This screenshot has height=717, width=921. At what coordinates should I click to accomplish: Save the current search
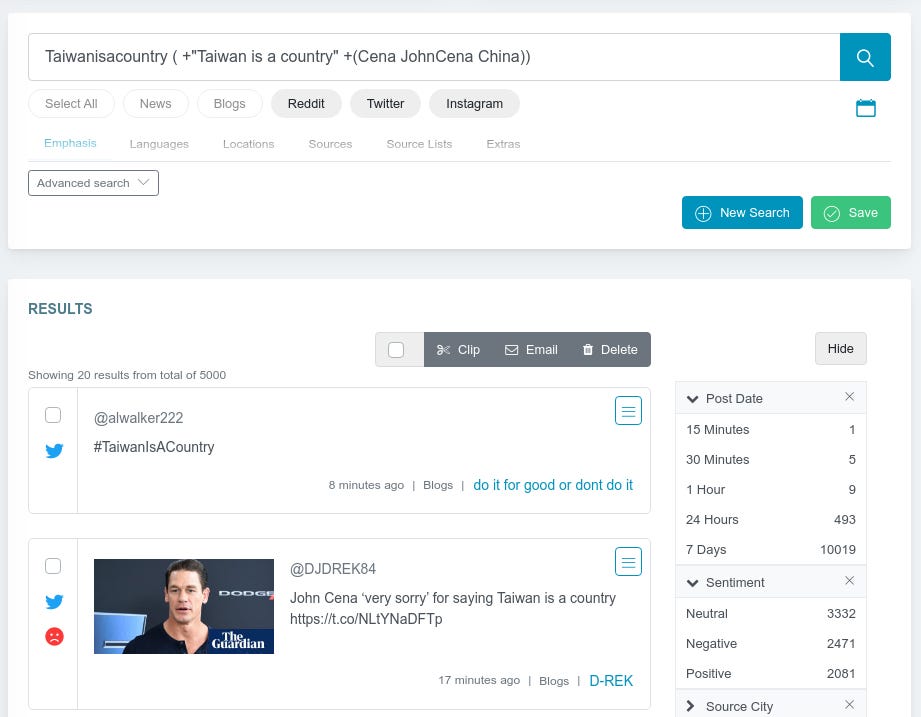(851, 213)
